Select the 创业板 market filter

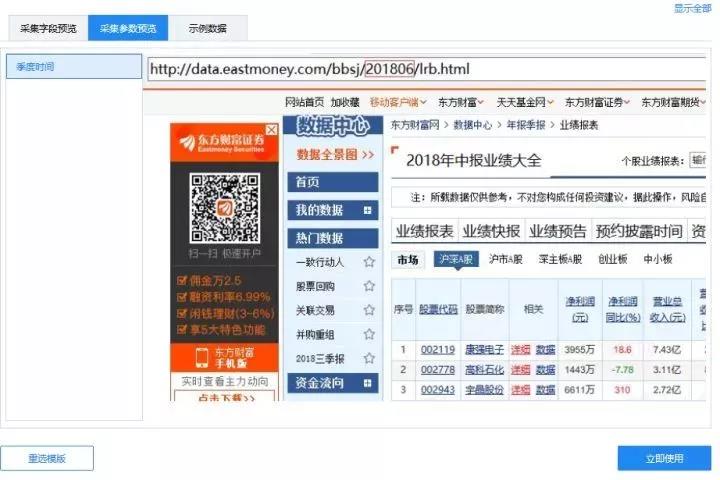[x=613, y=259]
